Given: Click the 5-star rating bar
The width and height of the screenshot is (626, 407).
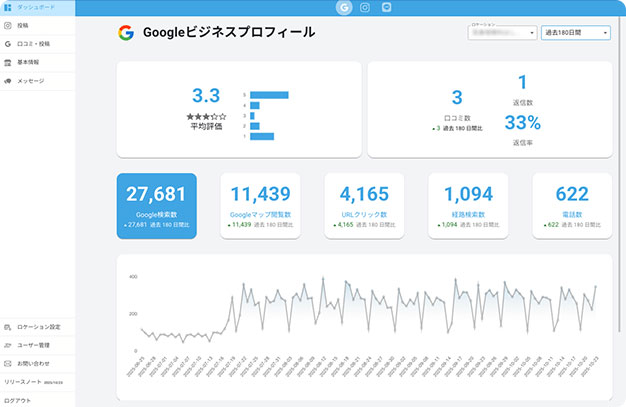Looking at the screenshot, I should [x=269, y=95].
